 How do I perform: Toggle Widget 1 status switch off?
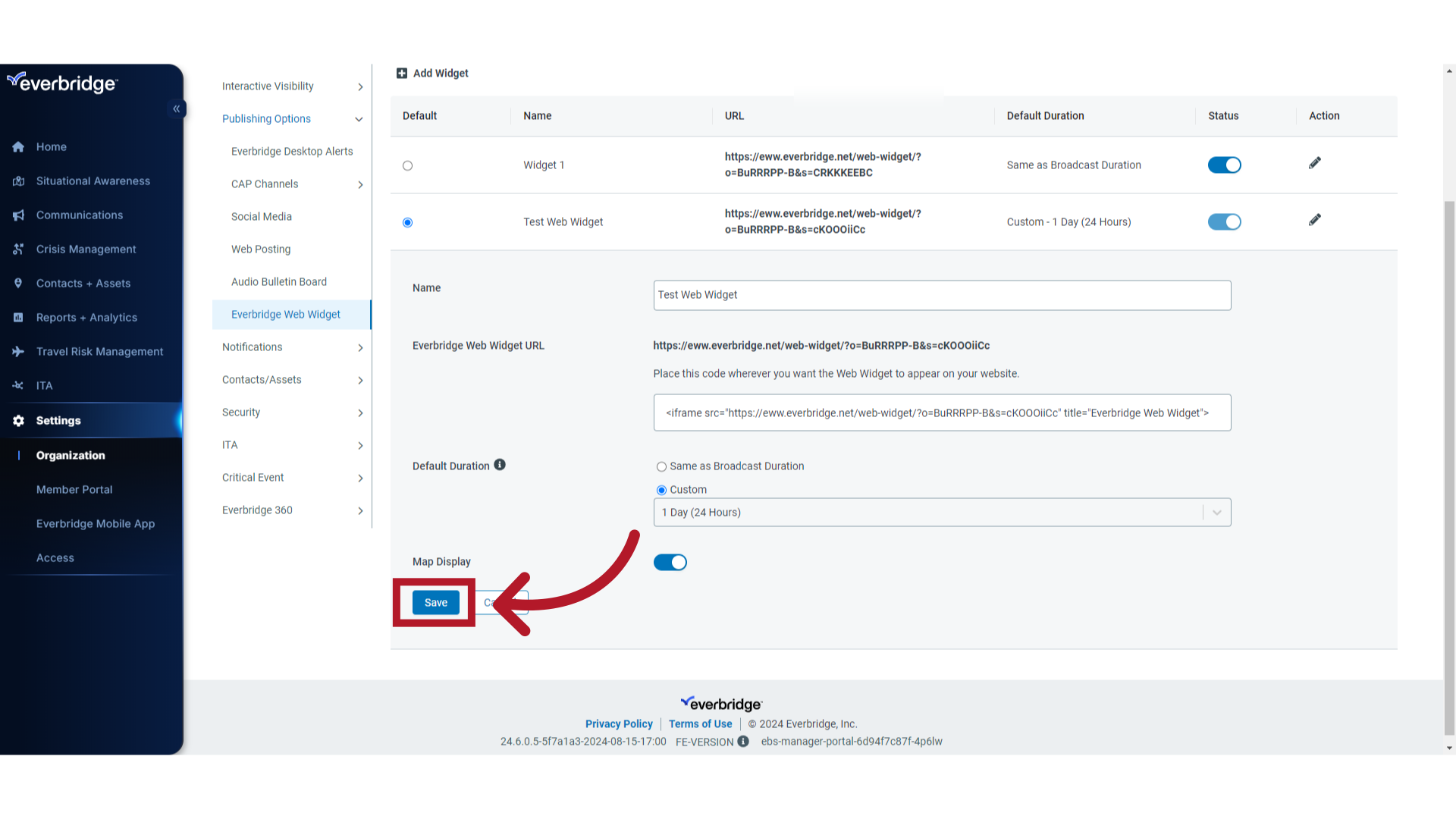pyautogui.click(x=1224, y=164)
